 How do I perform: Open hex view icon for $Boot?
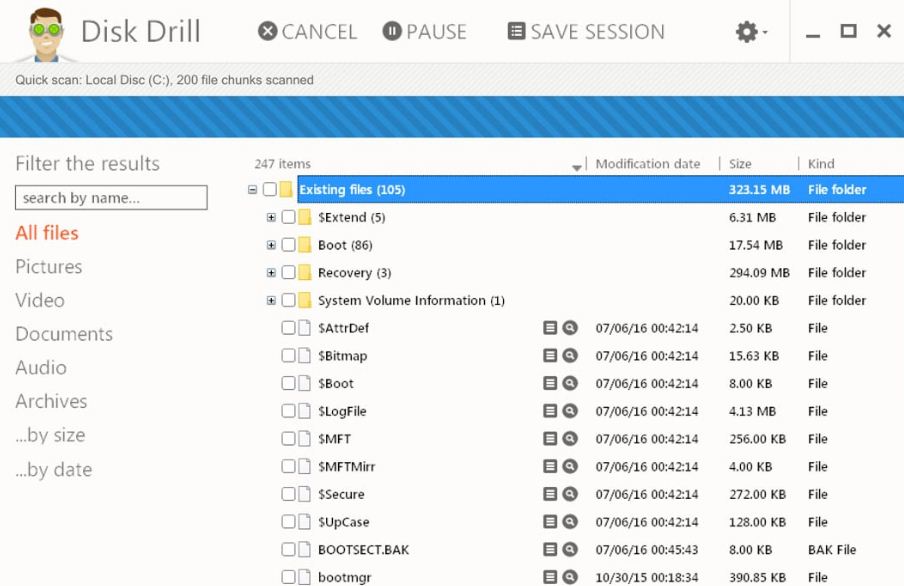click(550, 384)
